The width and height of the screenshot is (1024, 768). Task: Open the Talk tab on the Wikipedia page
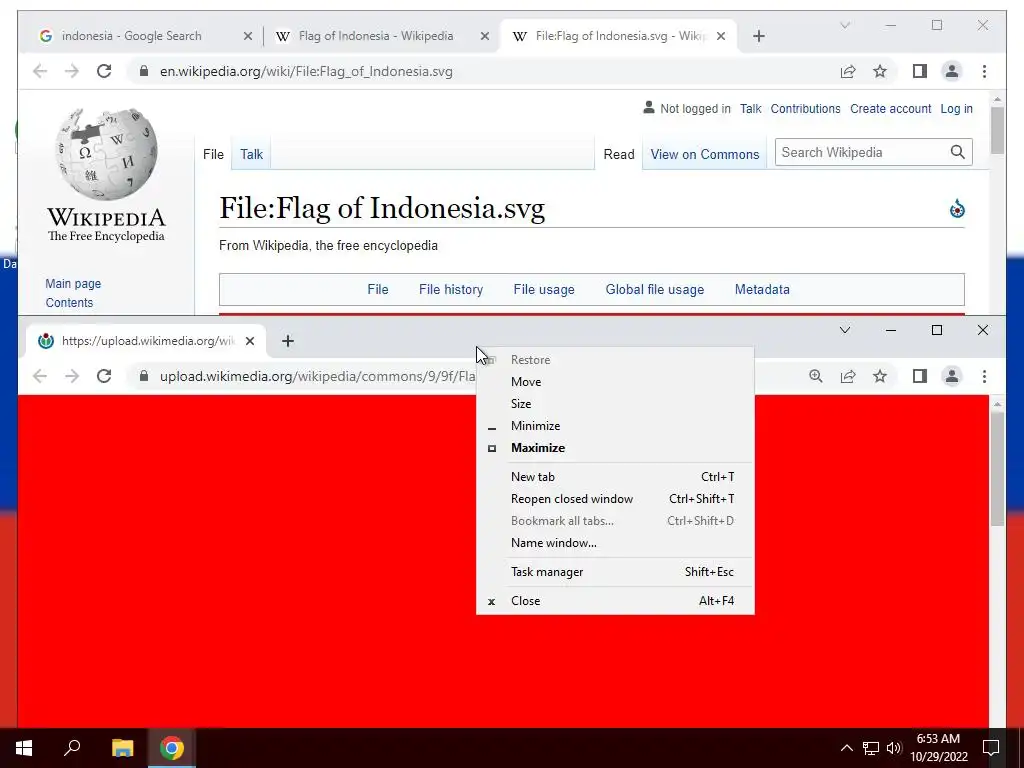pyautogui.click(x=251, y=154)
